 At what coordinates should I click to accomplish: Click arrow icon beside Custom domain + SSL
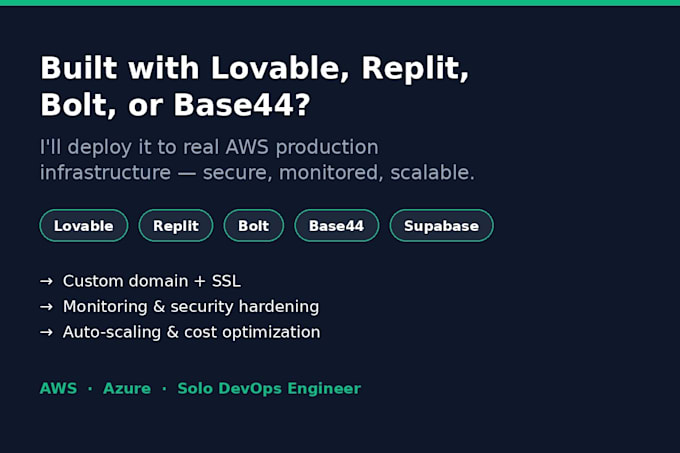pos(46,281)
